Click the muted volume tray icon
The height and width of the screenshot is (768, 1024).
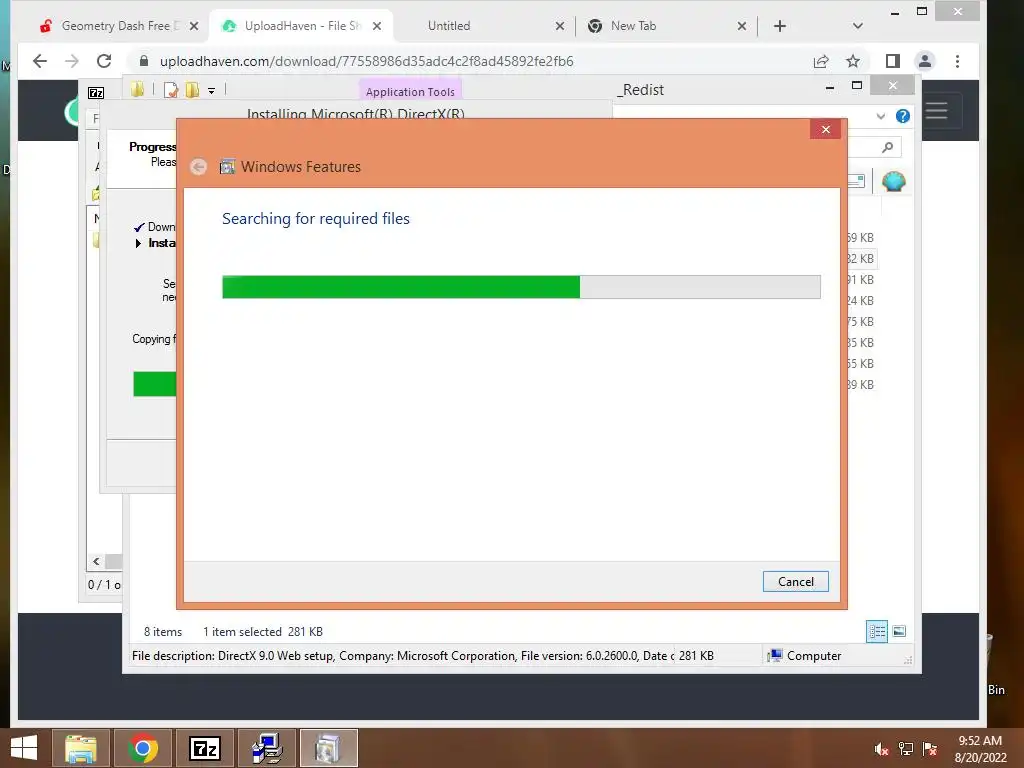click(x=881, y=749)
